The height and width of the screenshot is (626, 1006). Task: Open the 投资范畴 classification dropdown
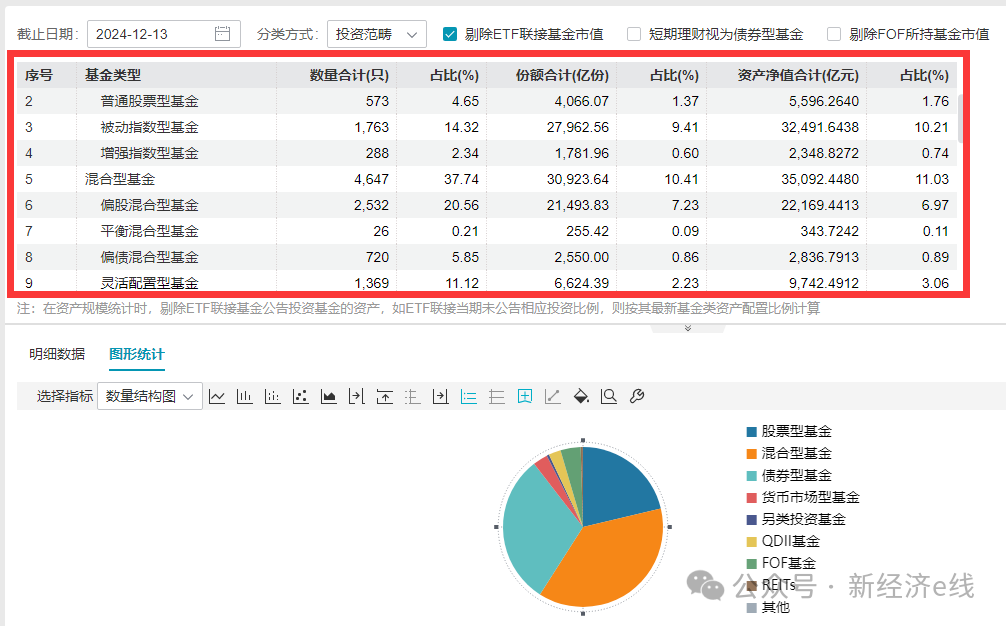376,34
